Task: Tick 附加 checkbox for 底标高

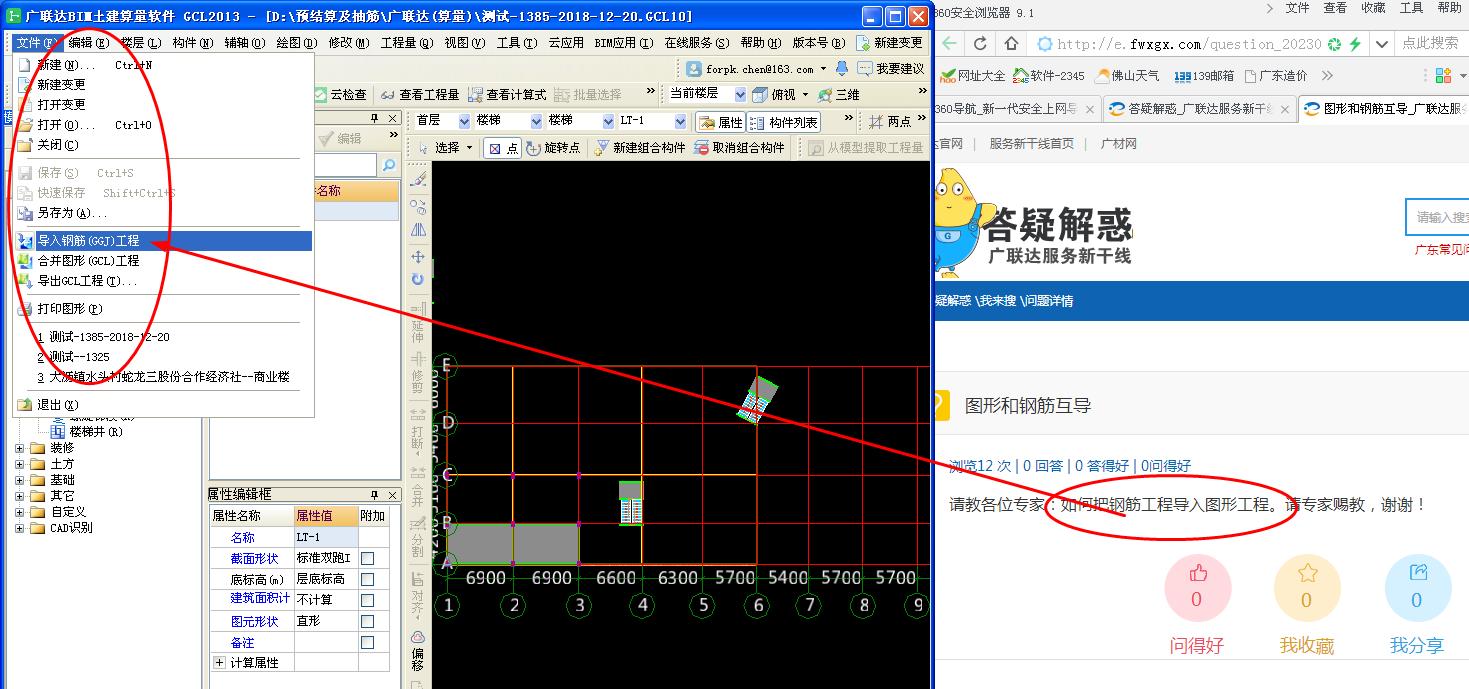Action: (368, 580)
